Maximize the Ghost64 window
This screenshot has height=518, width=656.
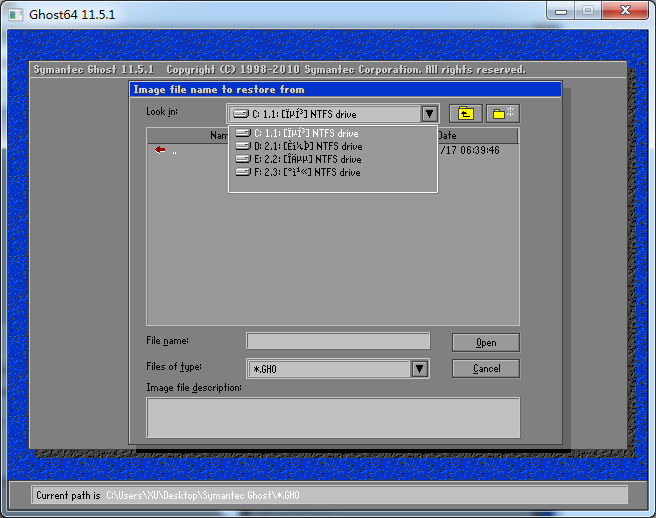tap(588, 11)
